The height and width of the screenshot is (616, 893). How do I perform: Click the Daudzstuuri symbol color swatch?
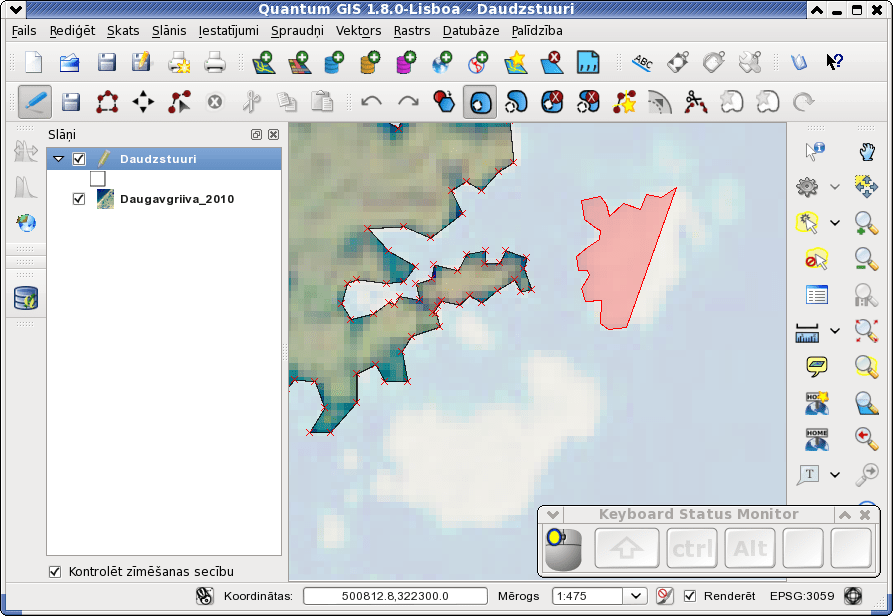pos(97,179)
